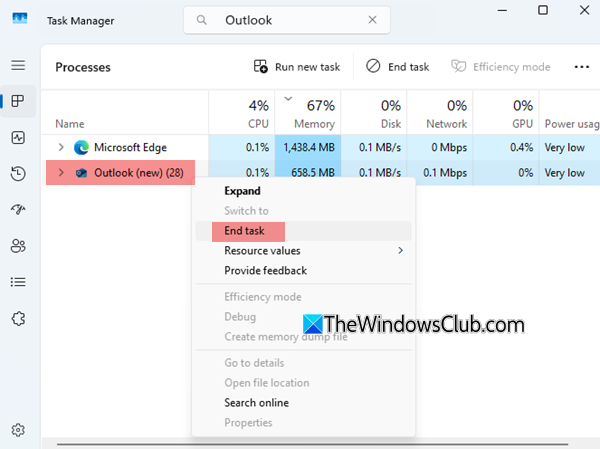600x449 pixels.
Task: Click the 1,438.4 MB memory cell
Action: click(x=308, y=147)
